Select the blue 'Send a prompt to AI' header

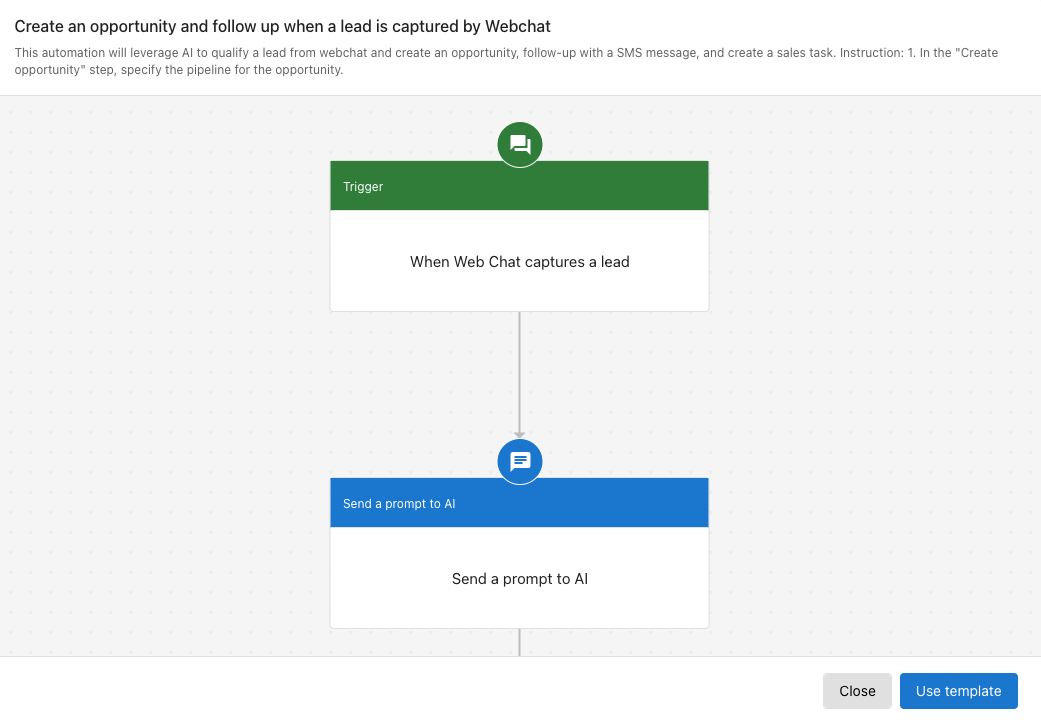click(519, 503)
